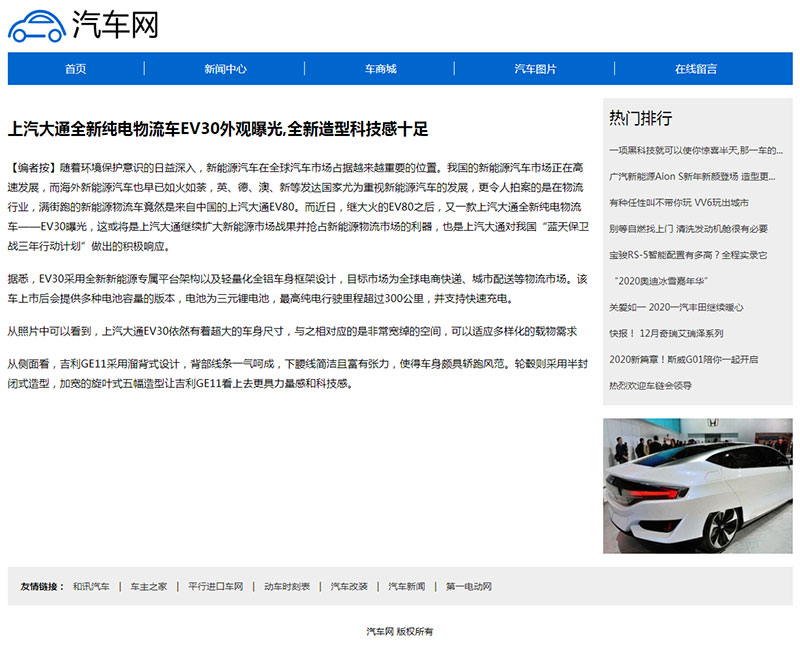Open the 汽车新闻 friendly link
This screenshot has height=657, width=800.
(406, 586)
